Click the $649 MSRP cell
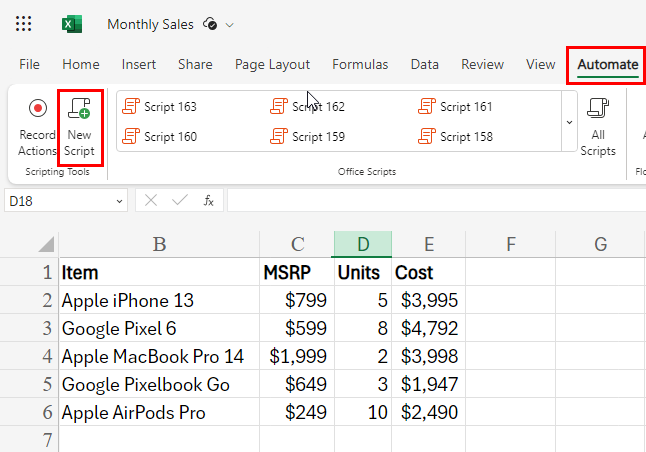Viewport: 646px width, 452px height. pos(297,384)
